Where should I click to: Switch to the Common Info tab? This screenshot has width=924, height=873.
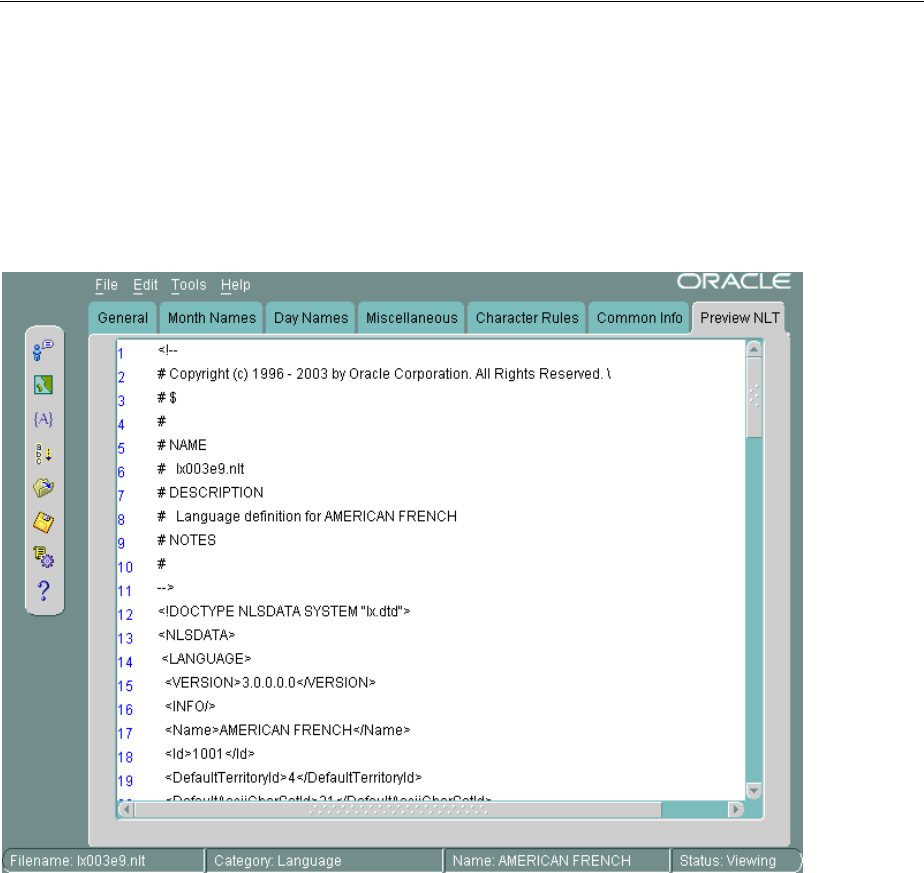tap(639, 318)
